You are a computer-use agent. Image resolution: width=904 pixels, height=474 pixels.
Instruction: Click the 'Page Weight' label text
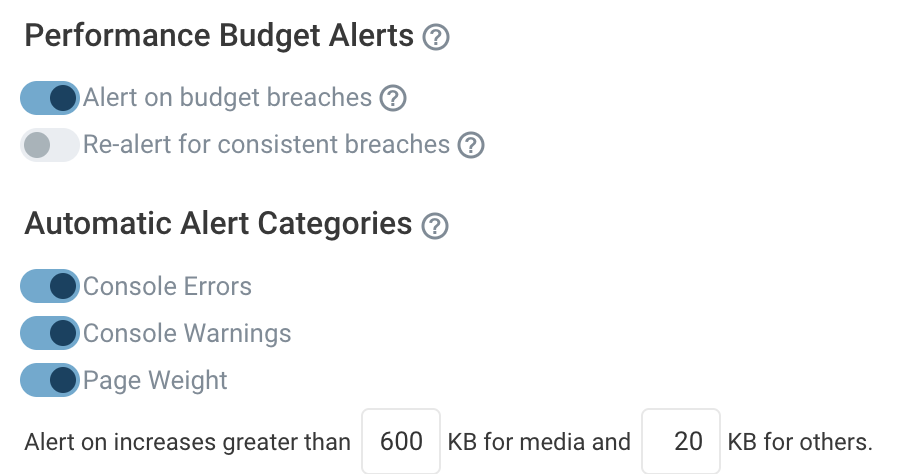[155, 380]
